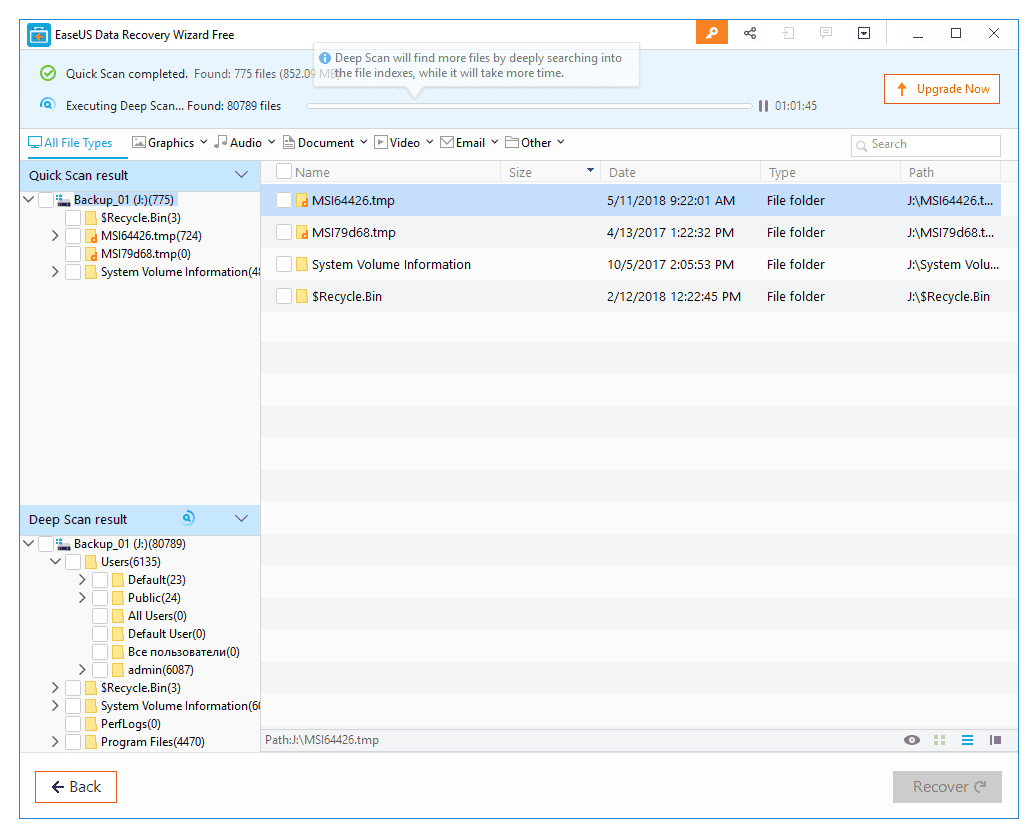This screenshot has width=1032, height=835.
Task: Collapse the Quick Scan result panel
Action: pos(242,175)
